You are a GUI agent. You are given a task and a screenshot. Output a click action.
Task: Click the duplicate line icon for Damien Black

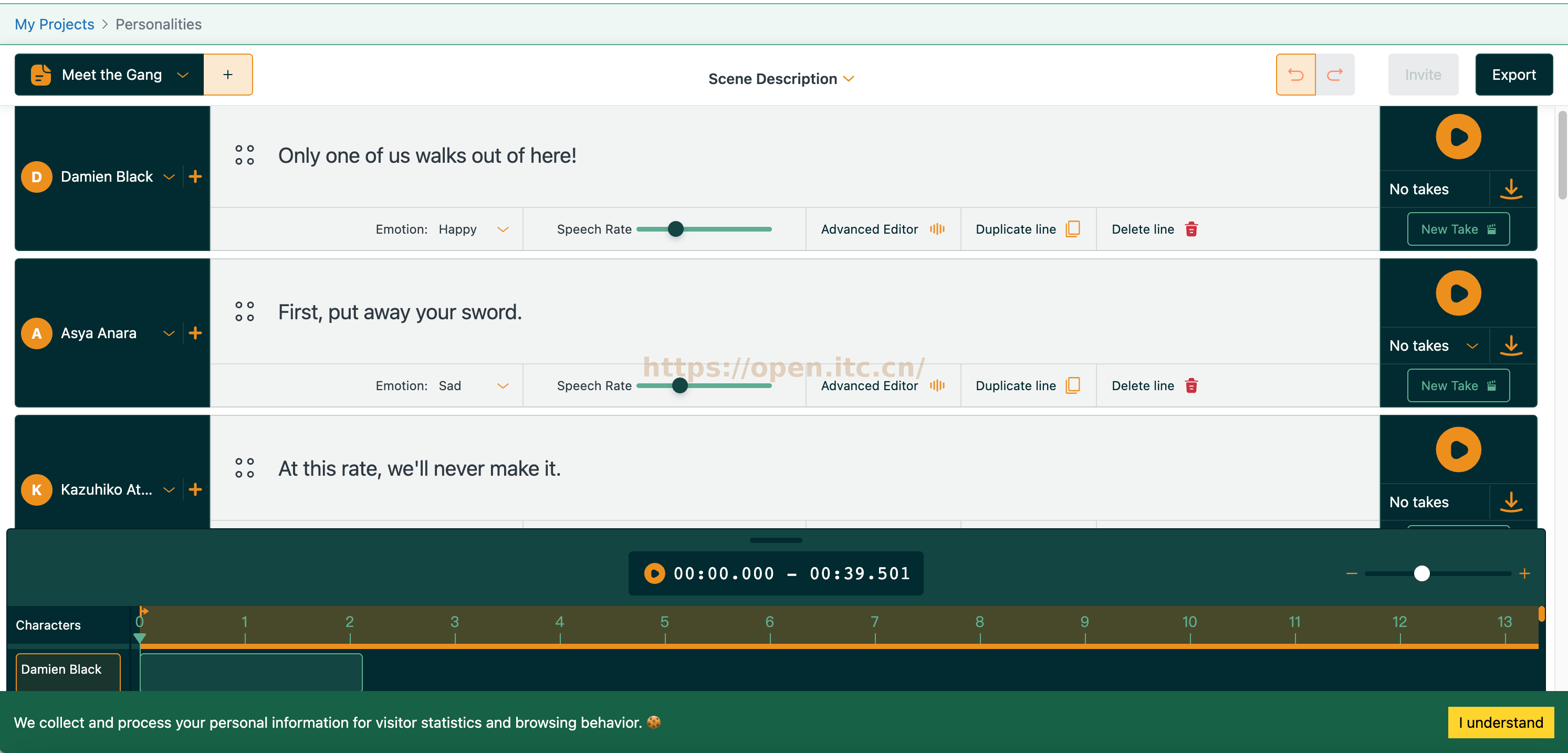pyautogui.click(x=1074, y=228)
